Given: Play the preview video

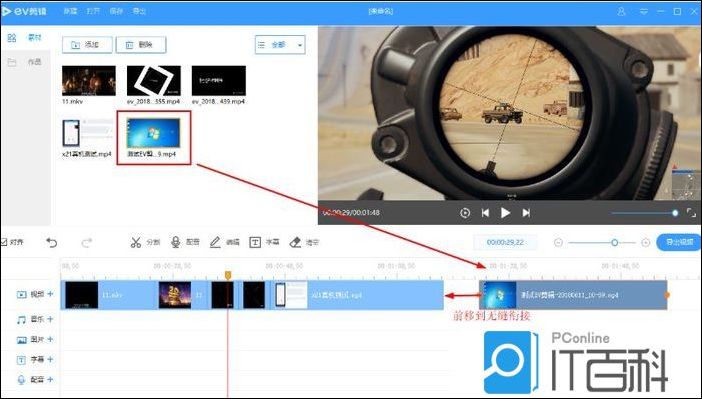Looking at the screenshot, I should click(x=505, y=213).
